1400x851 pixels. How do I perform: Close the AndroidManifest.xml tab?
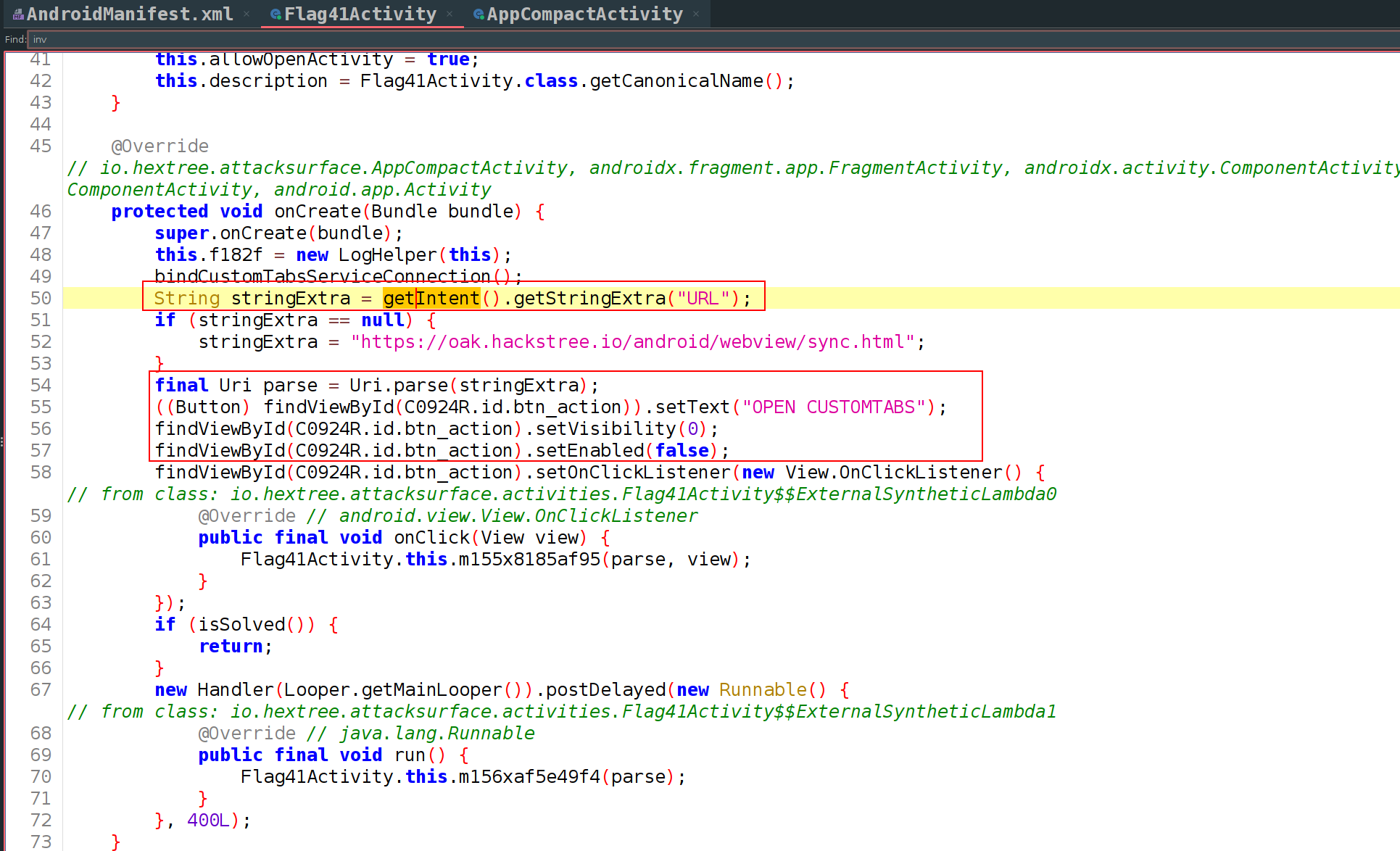click(247, 14)
